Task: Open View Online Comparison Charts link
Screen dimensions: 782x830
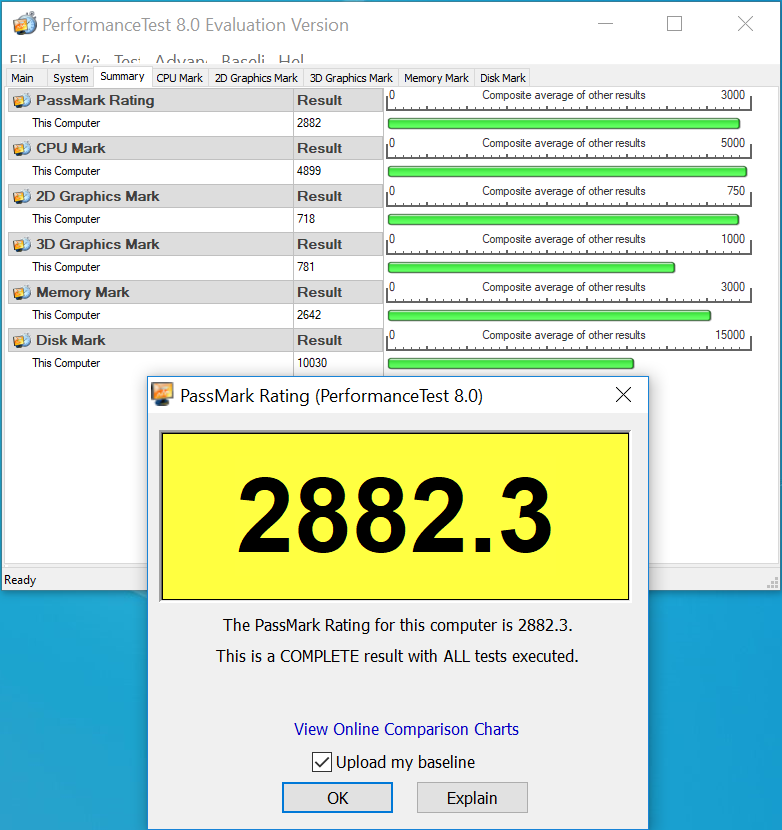Action: click(406, 729)
